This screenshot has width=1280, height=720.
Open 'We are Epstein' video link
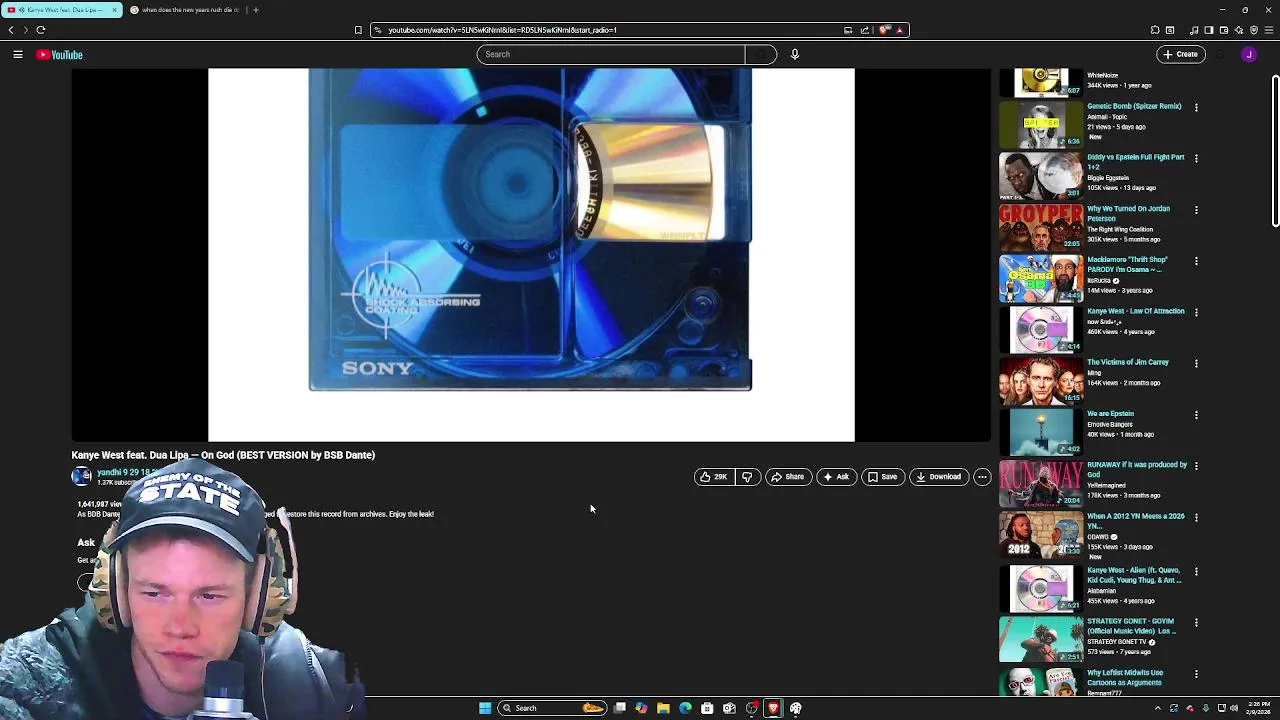click(1110, 413)
